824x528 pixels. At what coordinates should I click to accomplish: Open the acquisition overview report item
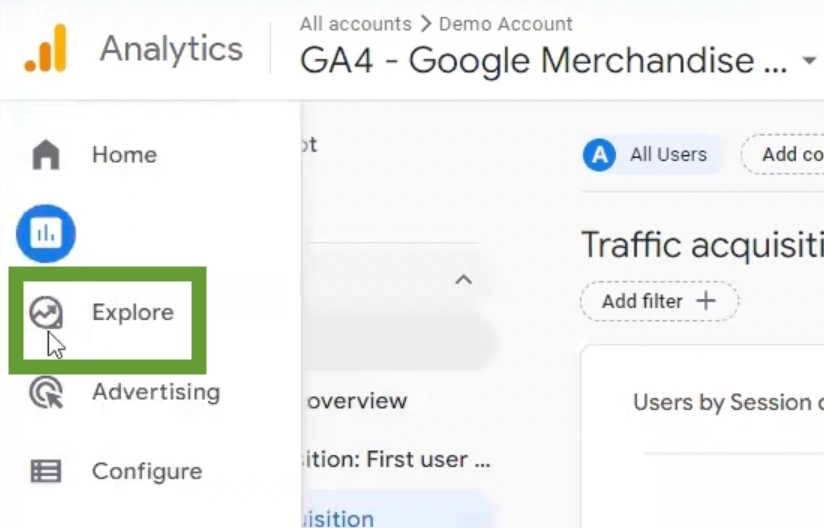(356, 401)
